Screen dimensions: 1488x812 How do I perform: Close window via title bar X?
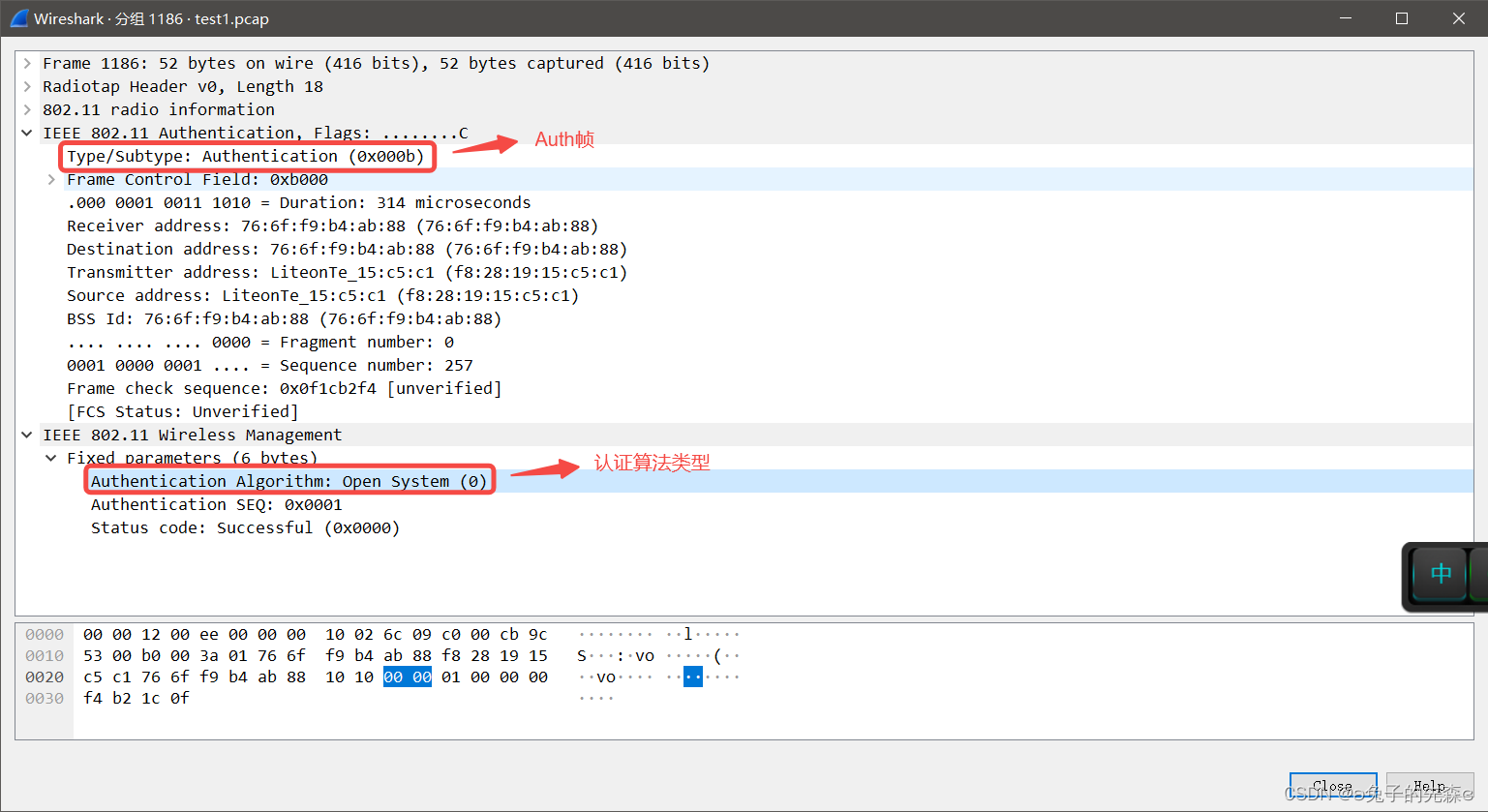1459,18
